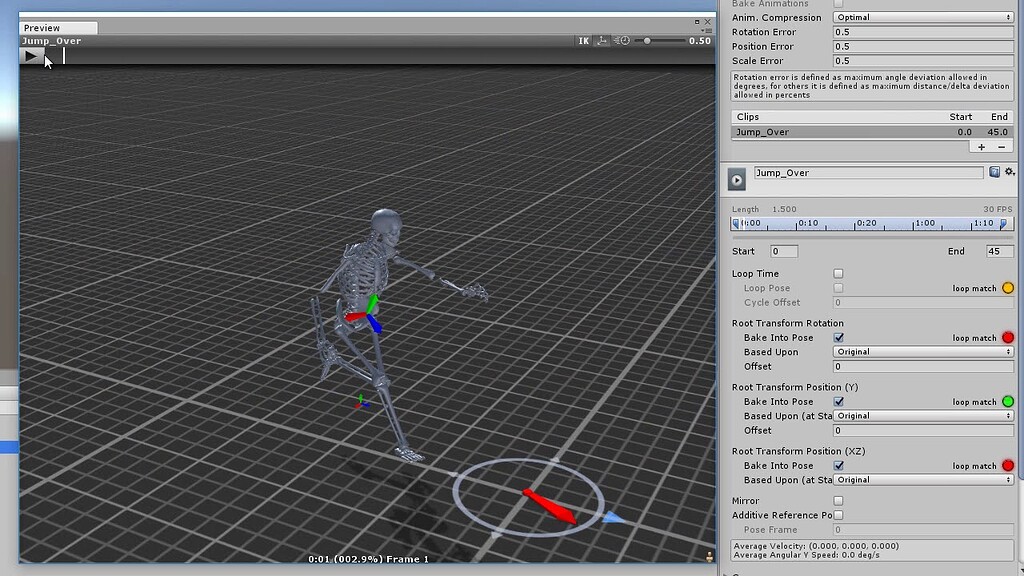This screenshot has height=576, width=1024.
Task: Select the avatar pivot icon in preview toolbar
Action: 603,40
